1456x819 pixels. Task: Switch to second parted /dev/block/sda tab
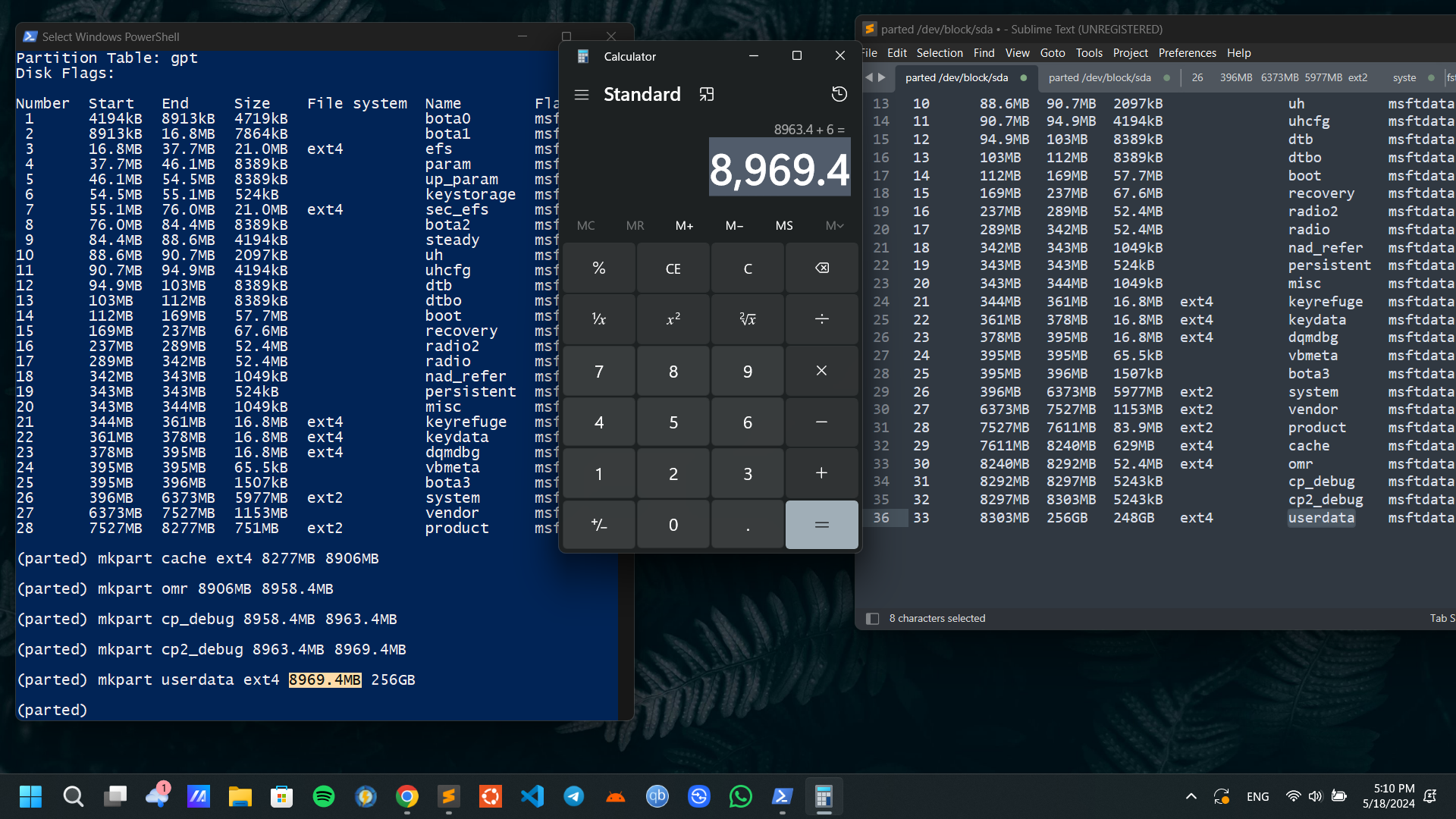[x=1100, y=77]
